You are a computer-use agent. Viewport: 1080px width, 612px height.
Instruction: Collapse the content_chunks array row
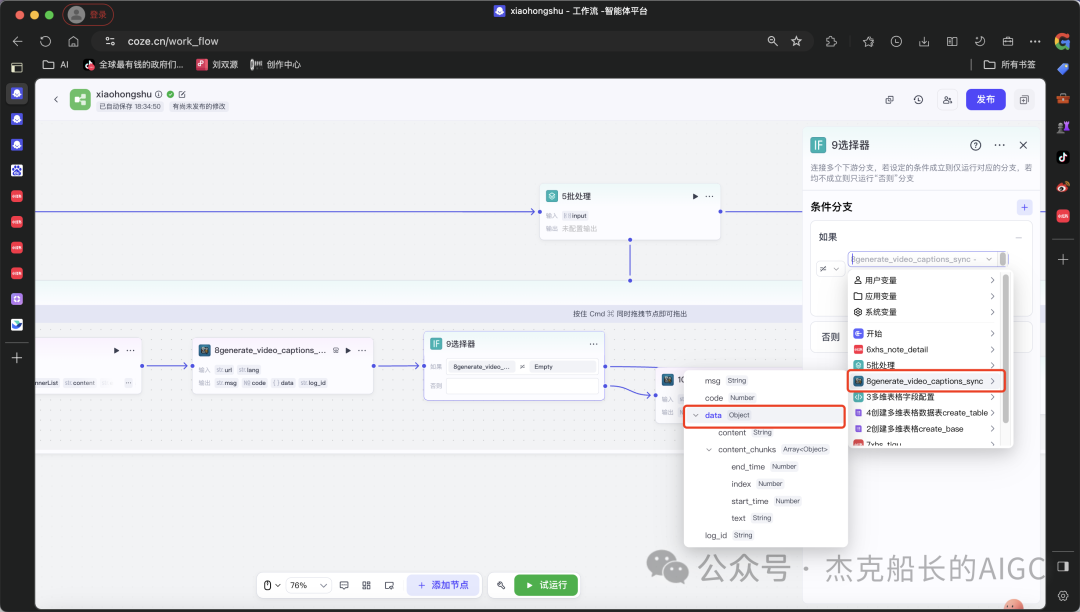click(x=709, y=450)
